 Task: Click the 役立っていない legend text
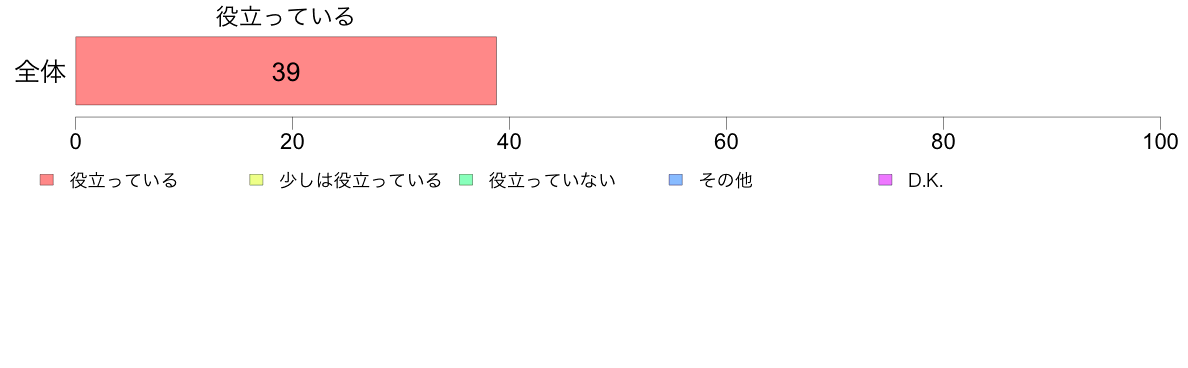(552, 180)
